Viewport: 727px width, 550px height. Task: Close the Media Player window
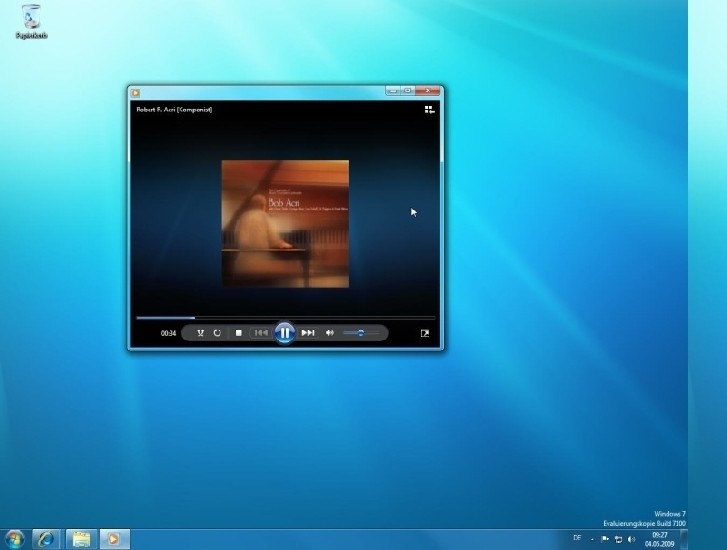[x=427, y=91]
